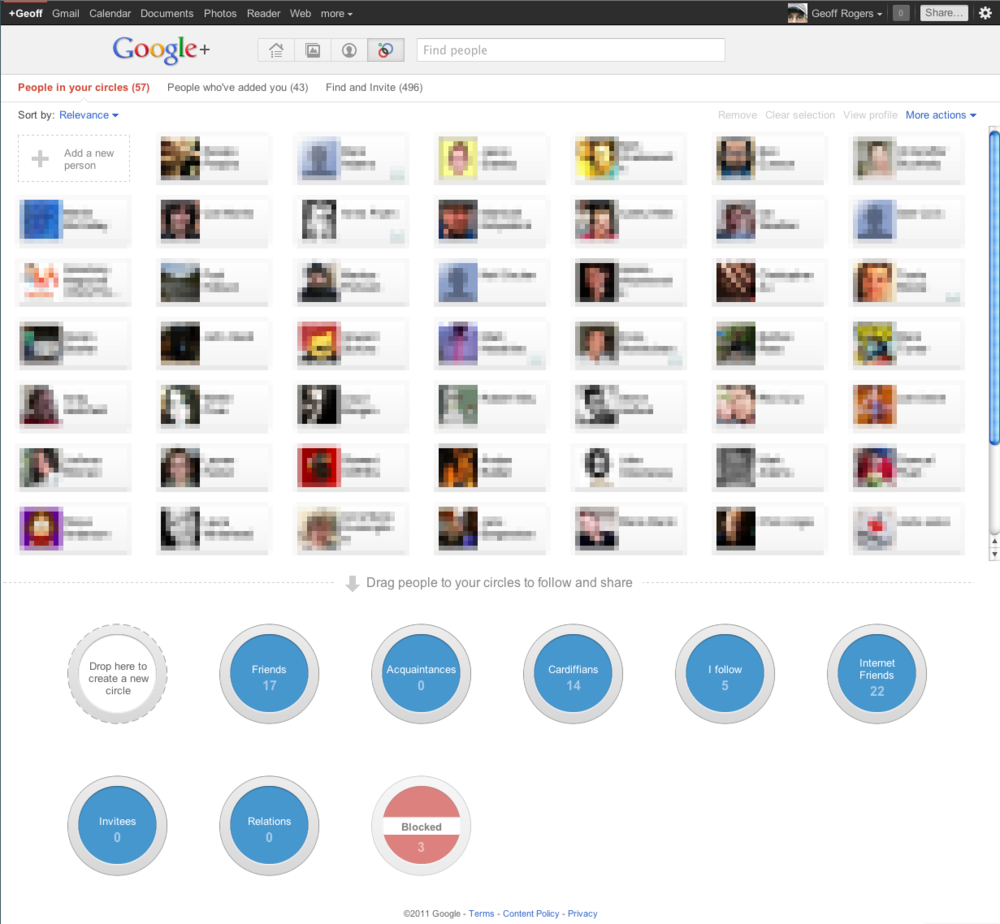Select the Blocked circle
Image resolution: width=1000 pixels, height=924 pixels.
(421, 826)
